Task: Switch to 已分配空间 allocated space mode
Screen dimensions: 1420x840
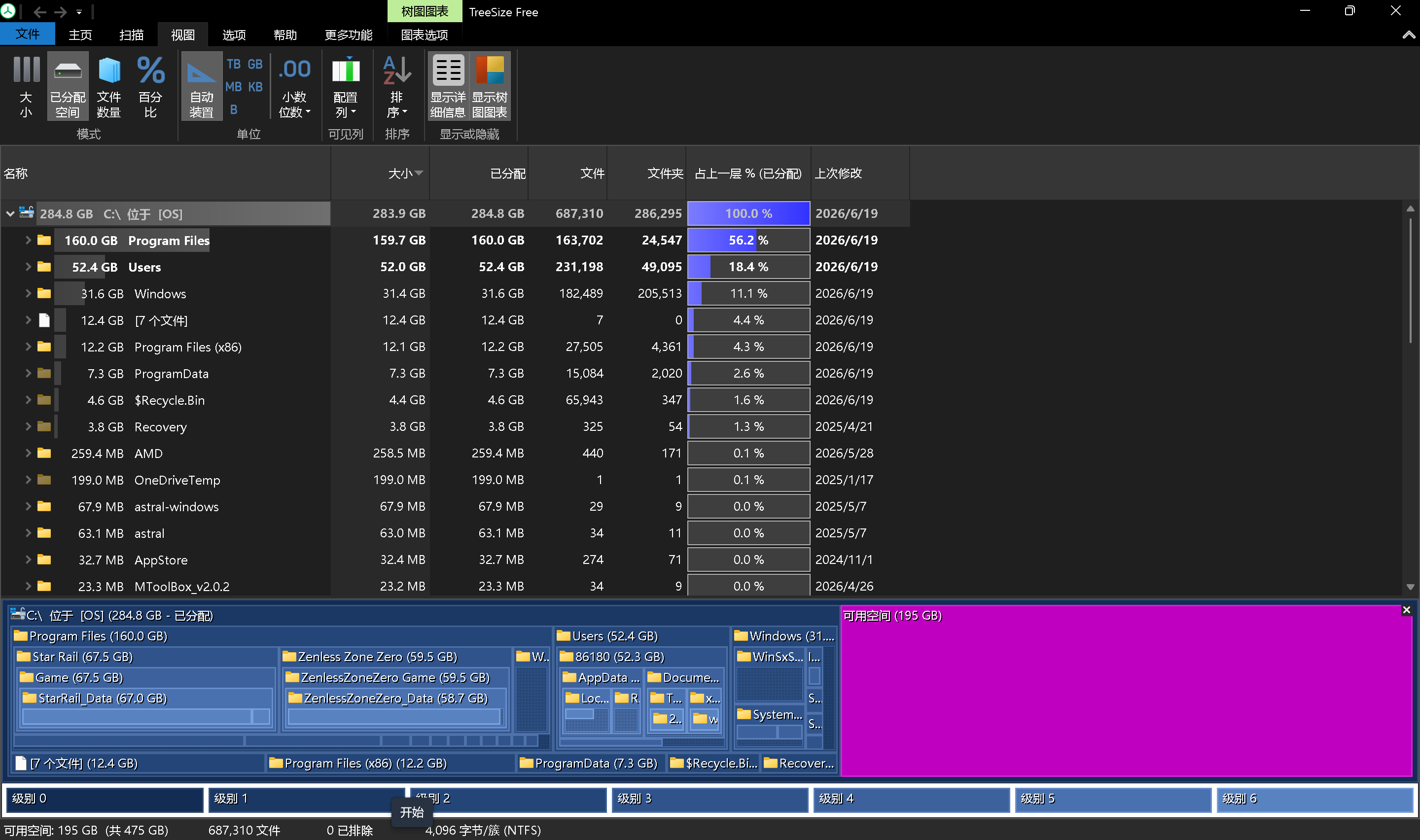Action: point(68,86)
